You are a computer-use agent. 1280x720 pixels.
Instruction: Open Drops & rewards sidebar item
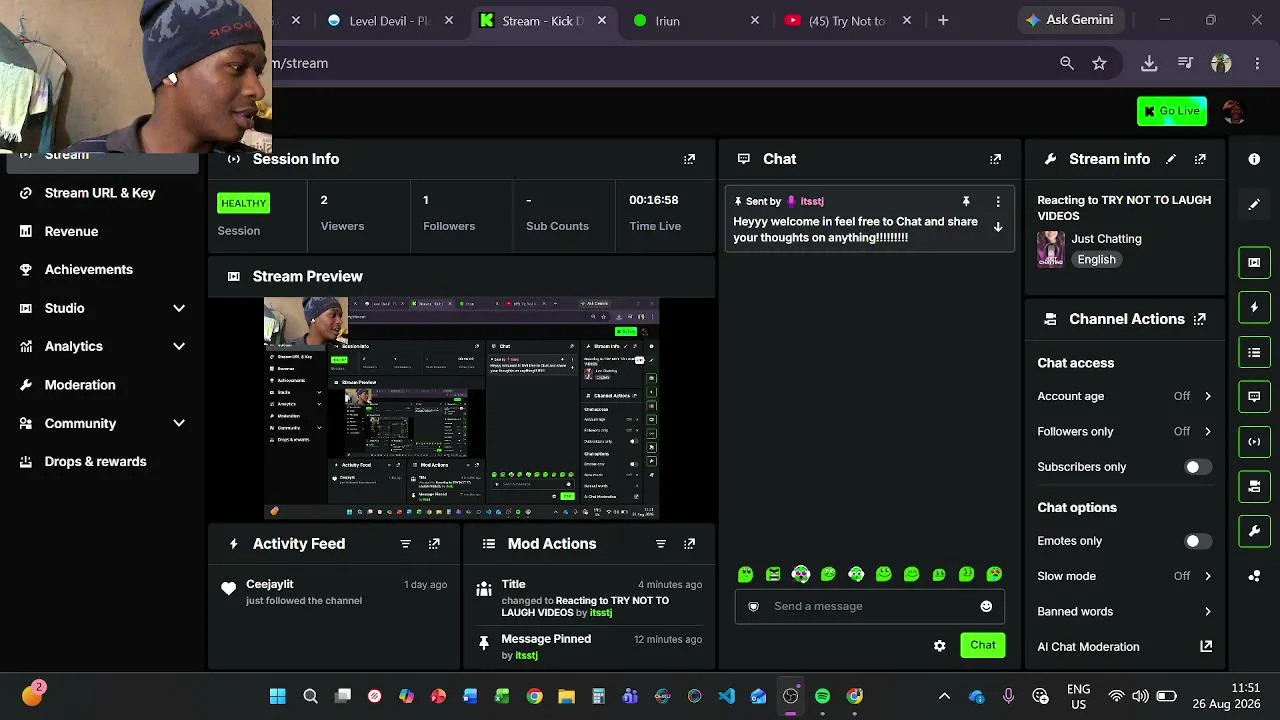point(95,461)
